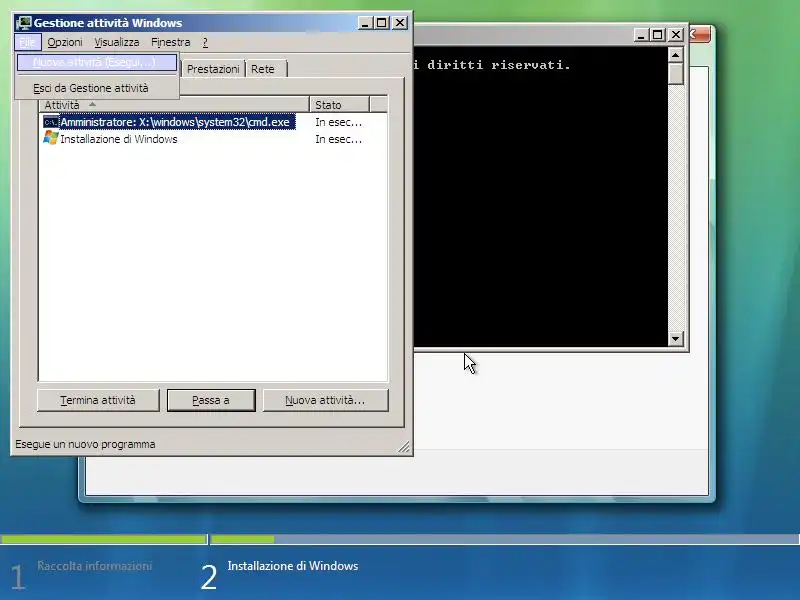Open the ? help menu
Image resolution: width=800 pixels, height=600 pixels.
pyautogui.click(x=205, y=42)
